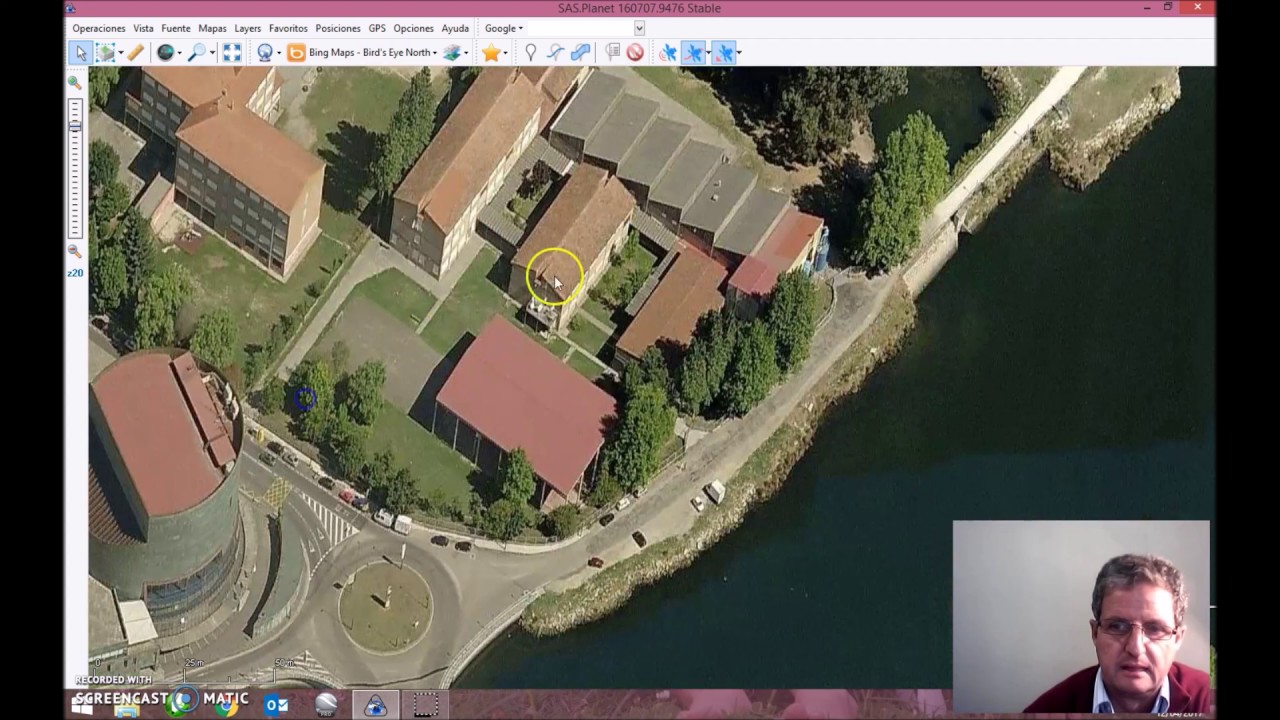Image resolution: width=1280 pixels, height=720 pixels.
Task: Open the Mapas menu
Action: click(x=212, y=28)
